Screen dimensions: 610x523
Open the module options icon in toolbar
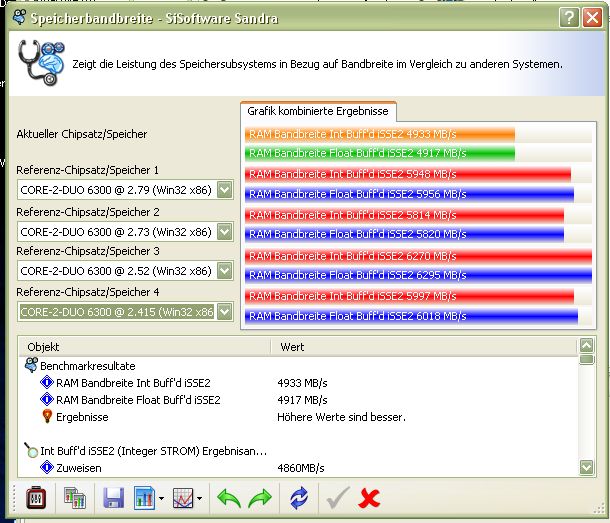pyautogui.click(x=36, y=498)
